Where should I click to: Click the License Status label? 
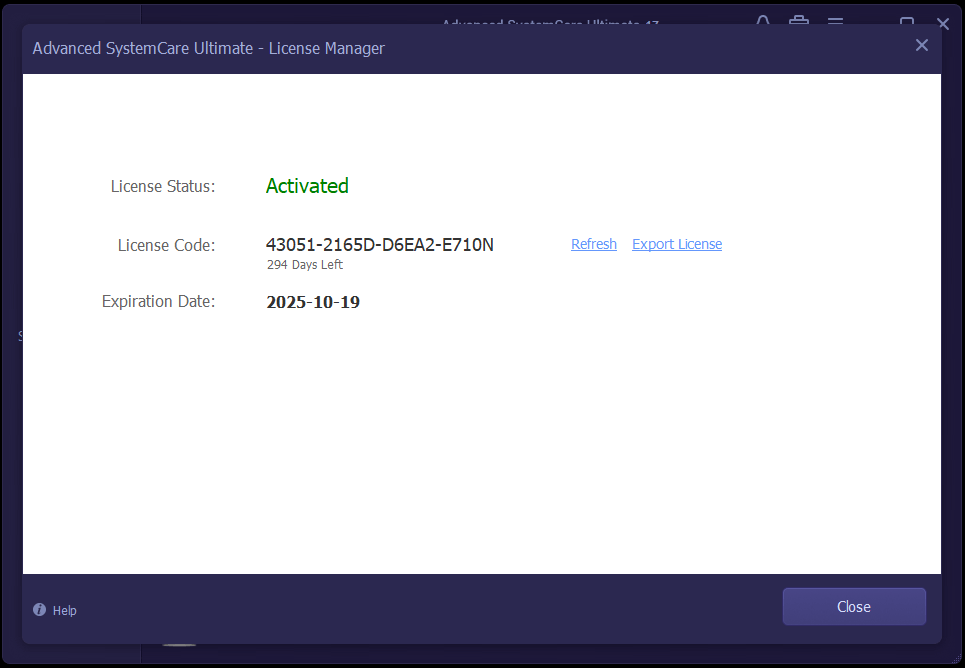point(163,186)
